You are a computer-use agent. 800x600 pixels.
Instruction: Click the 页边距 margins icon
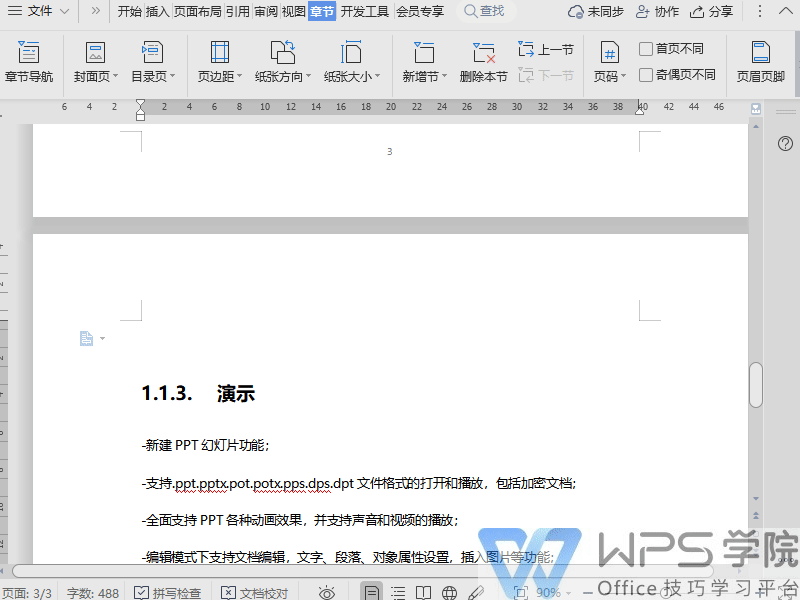click(220, 52)
